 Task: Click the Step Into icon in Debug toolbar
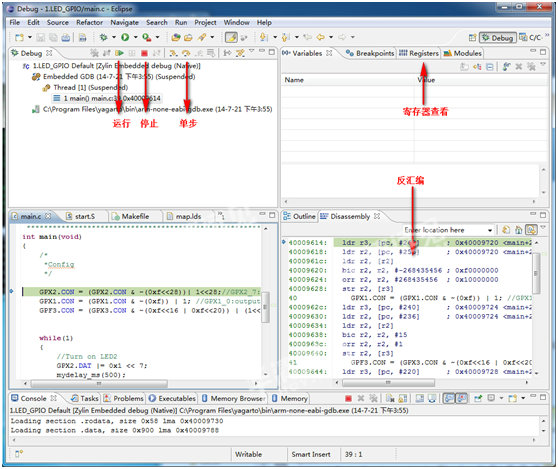(173, 53)
